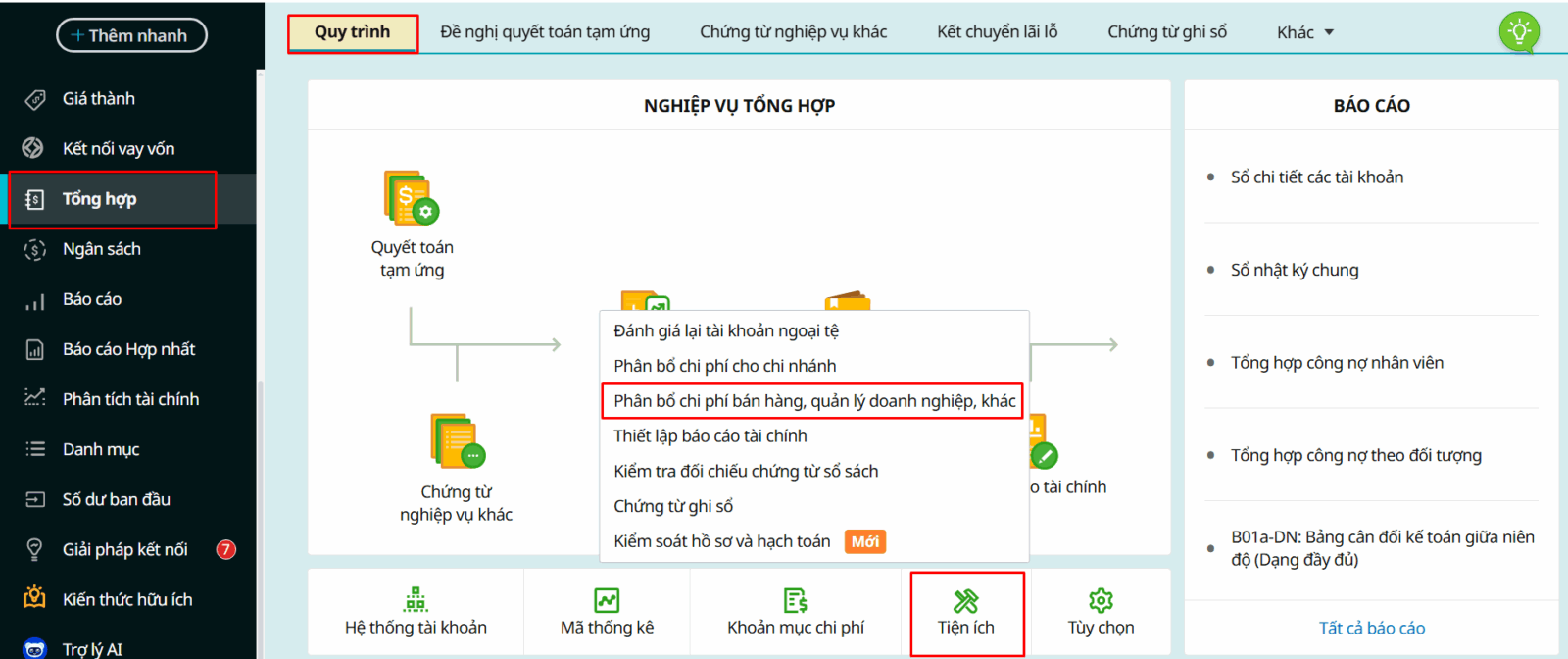Image resolution: width=1568 pixels, height=659 pixels.
Task: Click the Tổng hợp sidebar icon
Action: click(35, 199)
